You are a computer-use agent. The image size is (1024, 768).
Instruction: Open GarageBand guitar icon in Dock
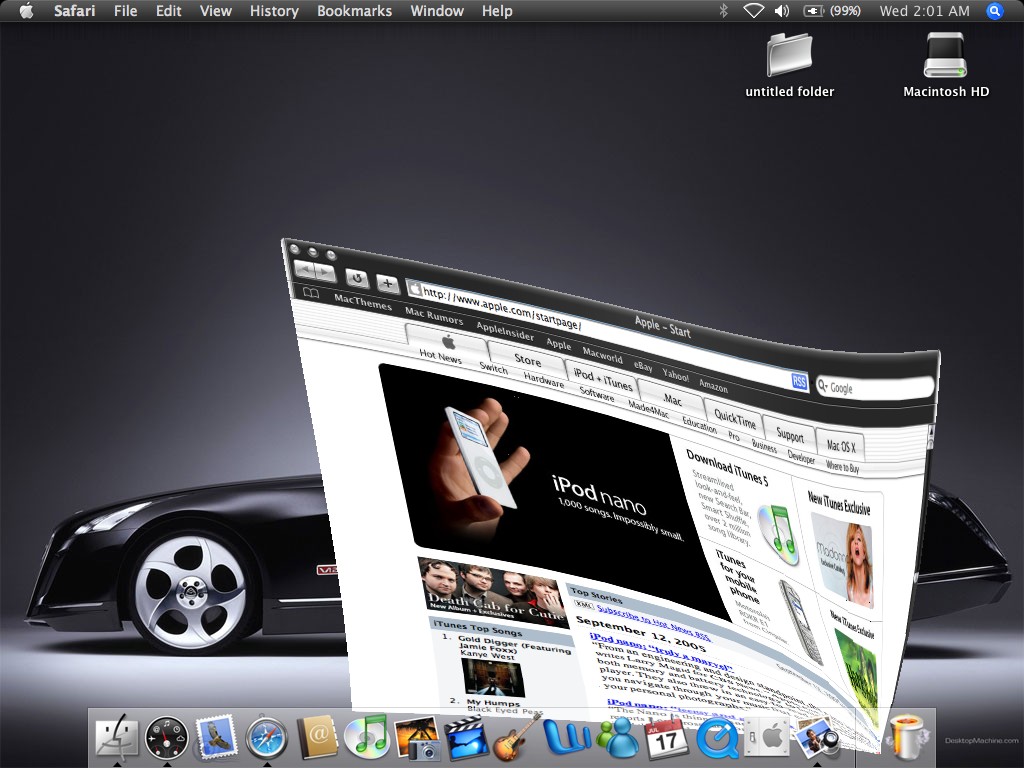(x=516, y=738)
